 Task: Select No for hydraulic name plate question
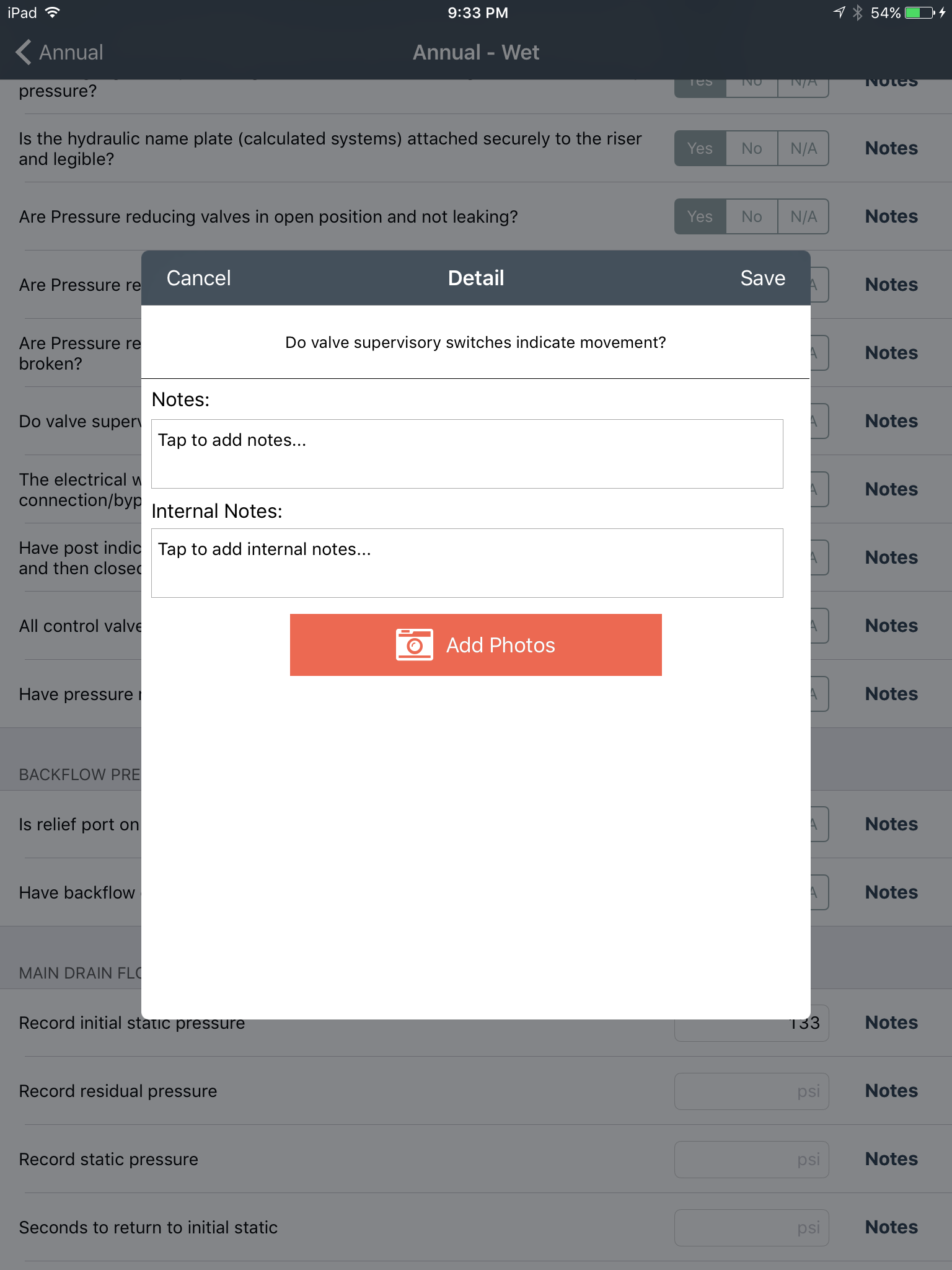click(x=752, y=148)
